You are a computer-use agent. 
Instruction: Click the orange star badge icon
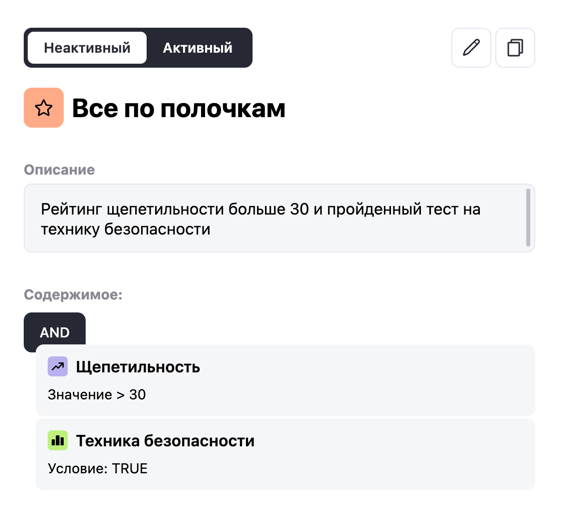click(44, 108)
